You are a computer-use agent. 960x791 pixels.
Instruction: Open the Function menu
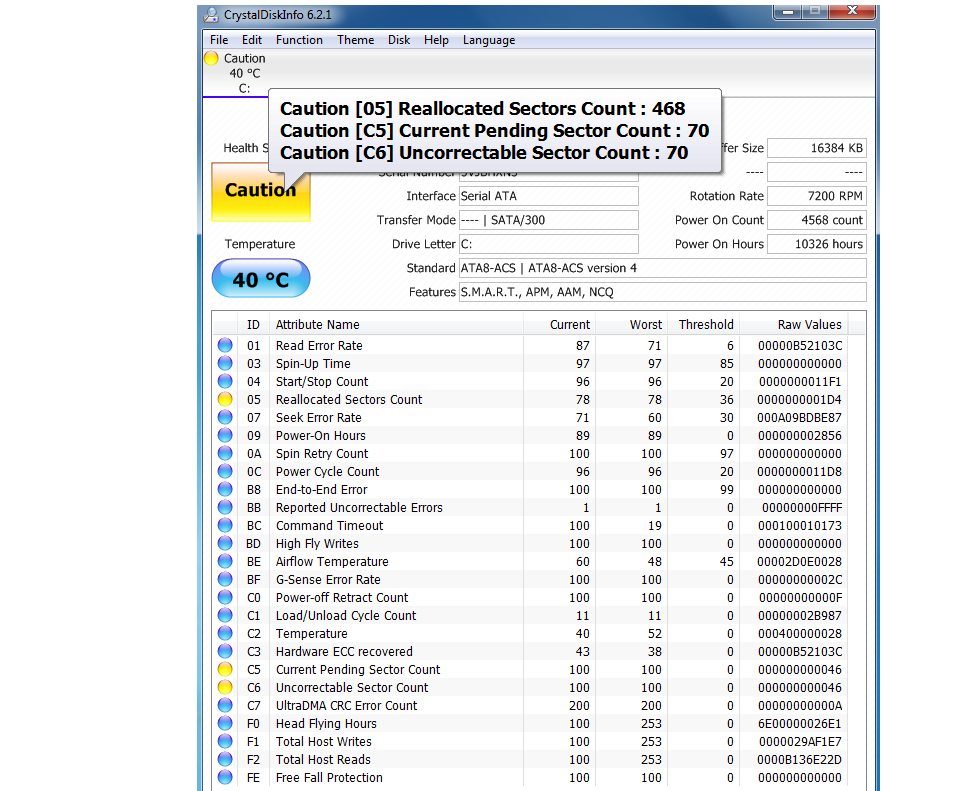pyautogui.click(x=299, y=40)
